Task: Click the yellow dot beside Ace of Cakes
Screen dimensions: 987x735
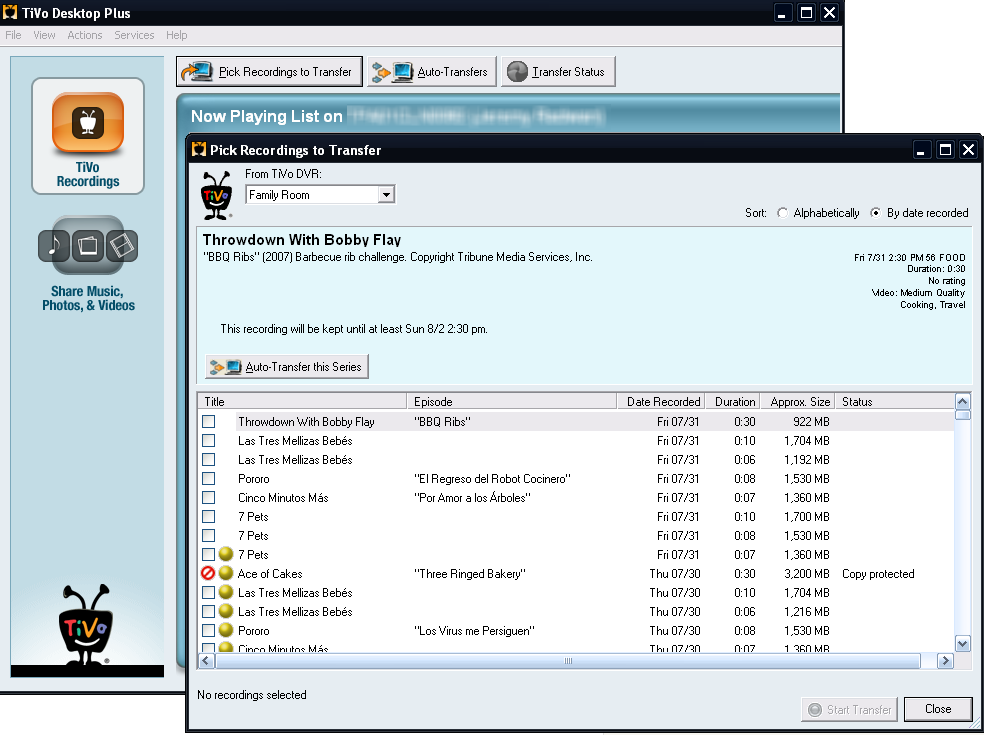Action: pos(226,573)
